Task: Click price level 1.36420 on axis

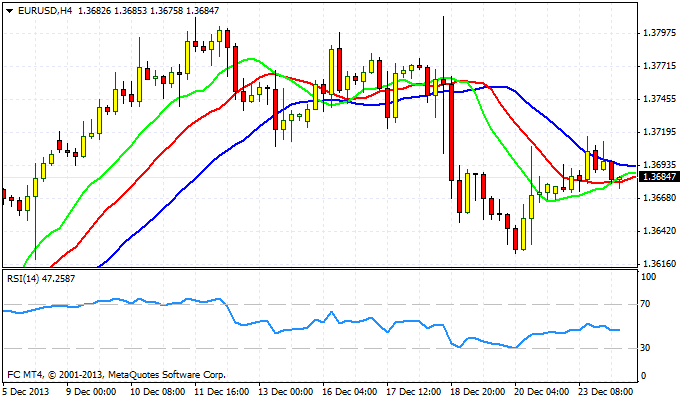Action: point(660,231)
